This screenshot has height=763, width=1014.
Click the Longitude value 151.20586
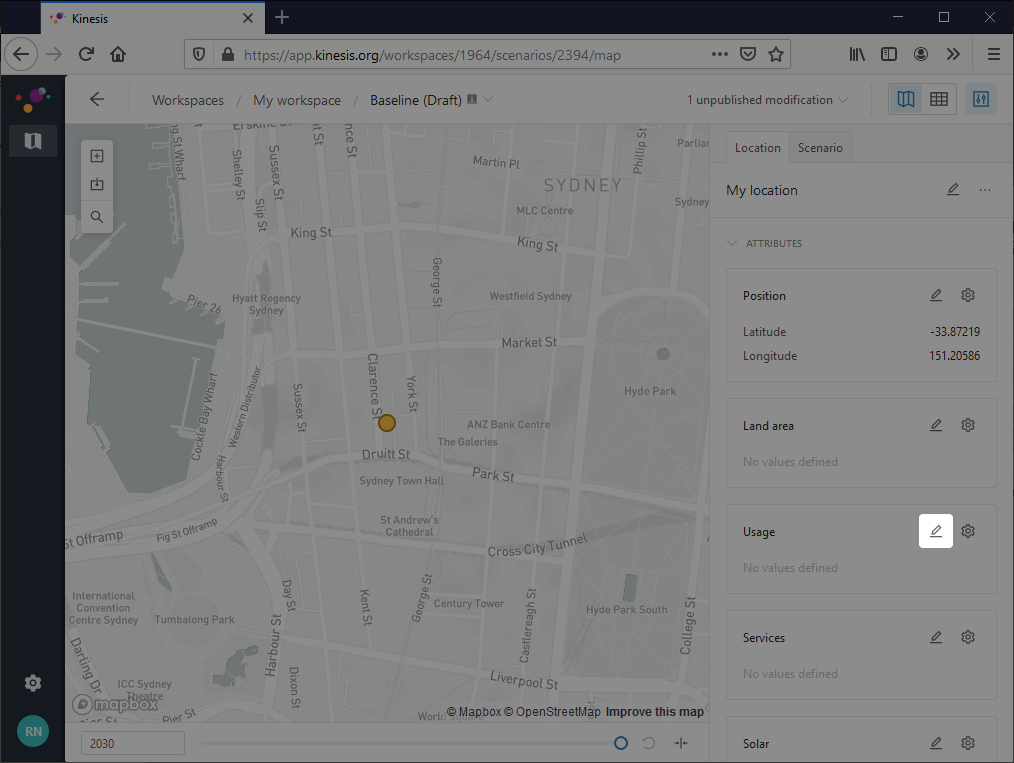pyautogui.click(x=955, y=356)
